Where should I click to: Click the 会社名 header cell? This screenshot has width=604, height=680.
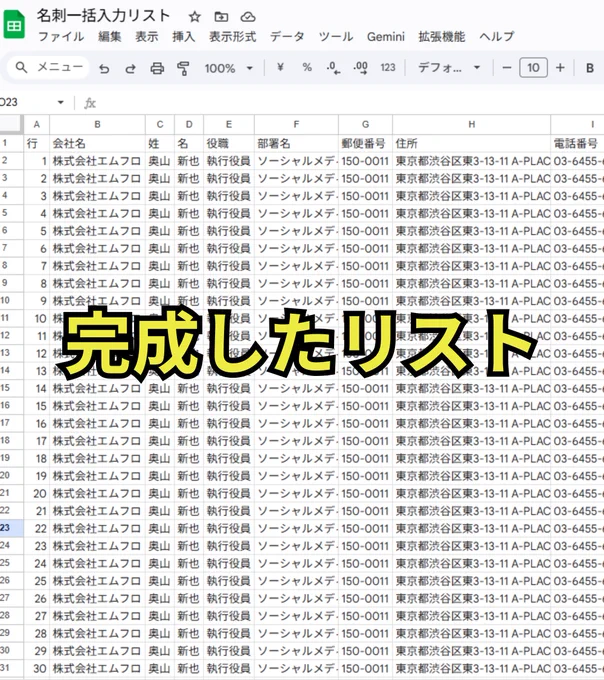(x=98, y=144)
